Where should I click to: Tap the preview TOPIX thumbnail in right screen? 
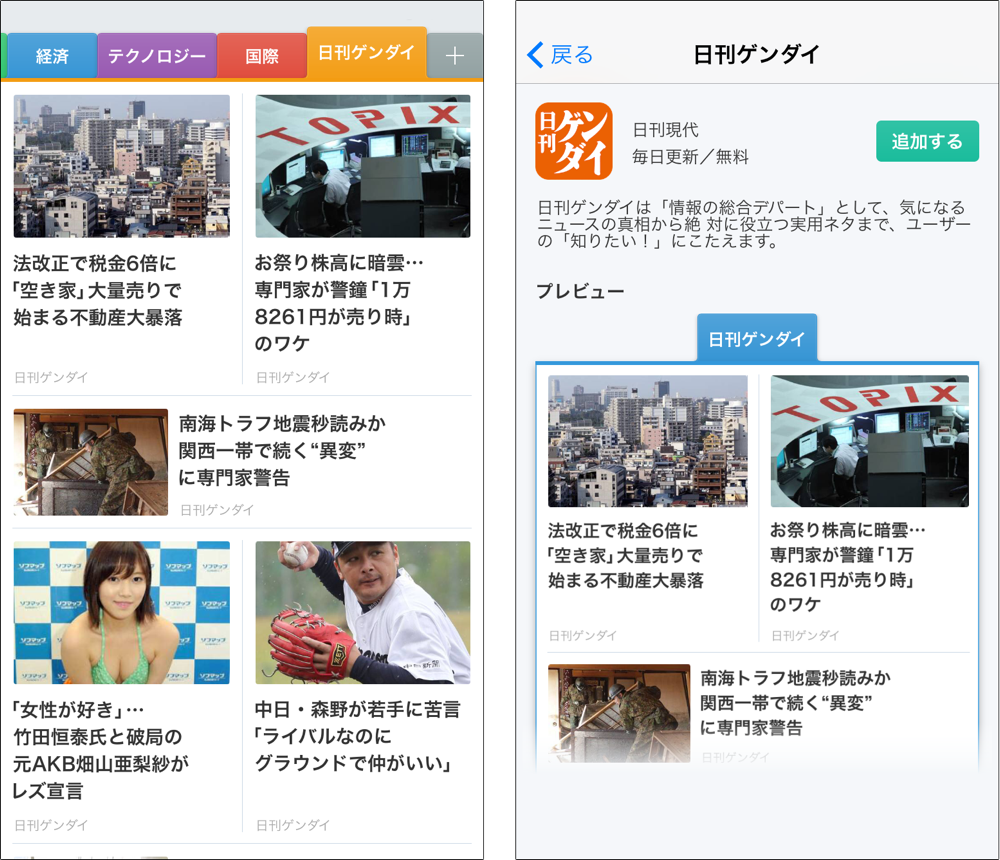[x=870, y=441]
